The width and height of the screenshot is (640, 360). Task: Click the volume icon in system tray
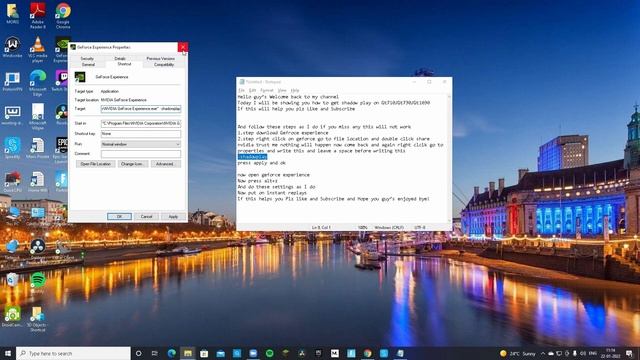click(583, 353)
